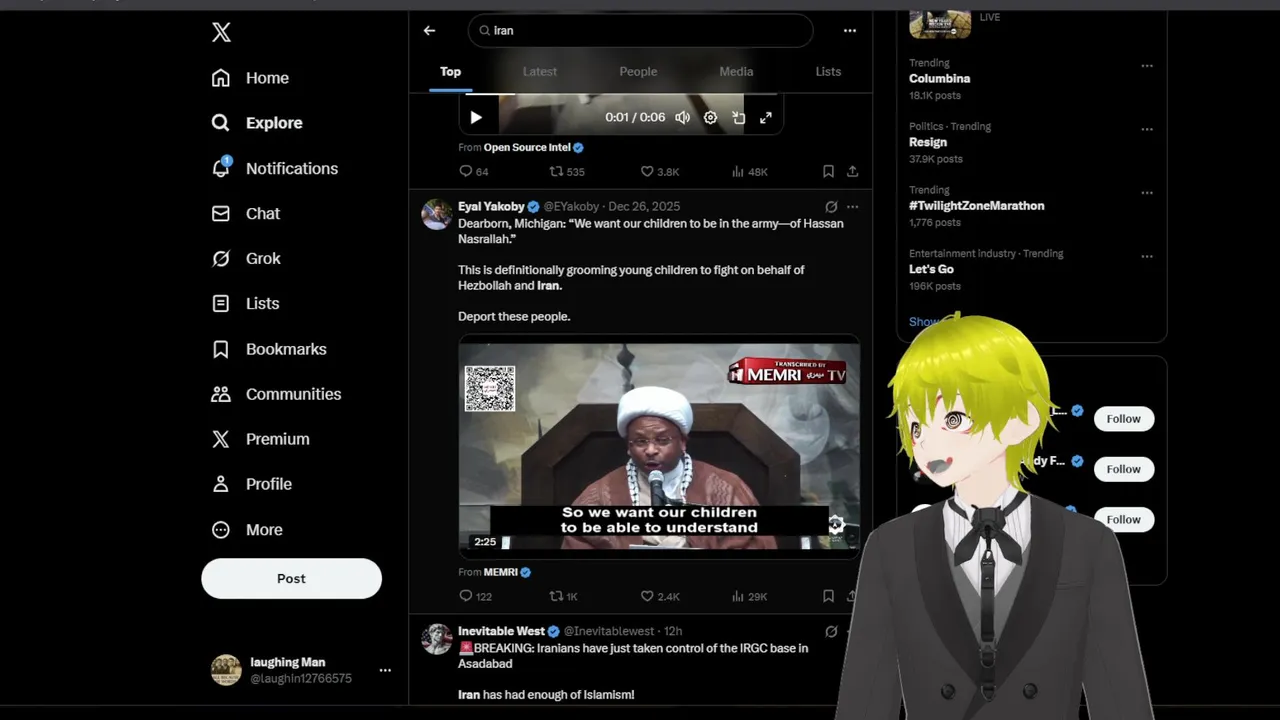Click Grok icon on Inevitable West post
The image size is (1280, 720).
[830, 632]
